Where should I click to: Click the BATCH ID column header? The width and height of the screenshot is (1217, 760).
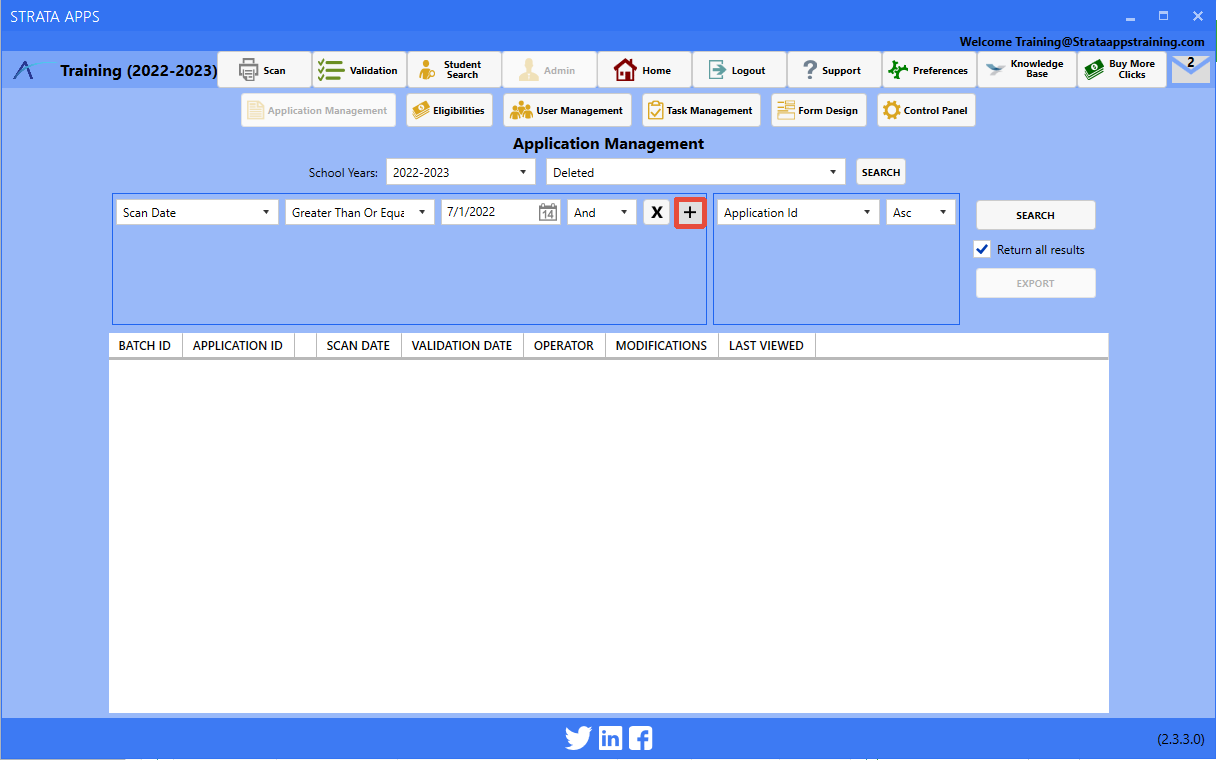(145, 346)
